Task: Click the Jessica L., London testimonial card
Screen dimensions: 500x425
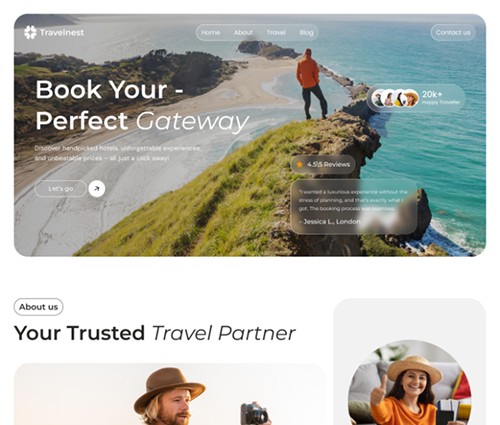Action: (354, 207)
